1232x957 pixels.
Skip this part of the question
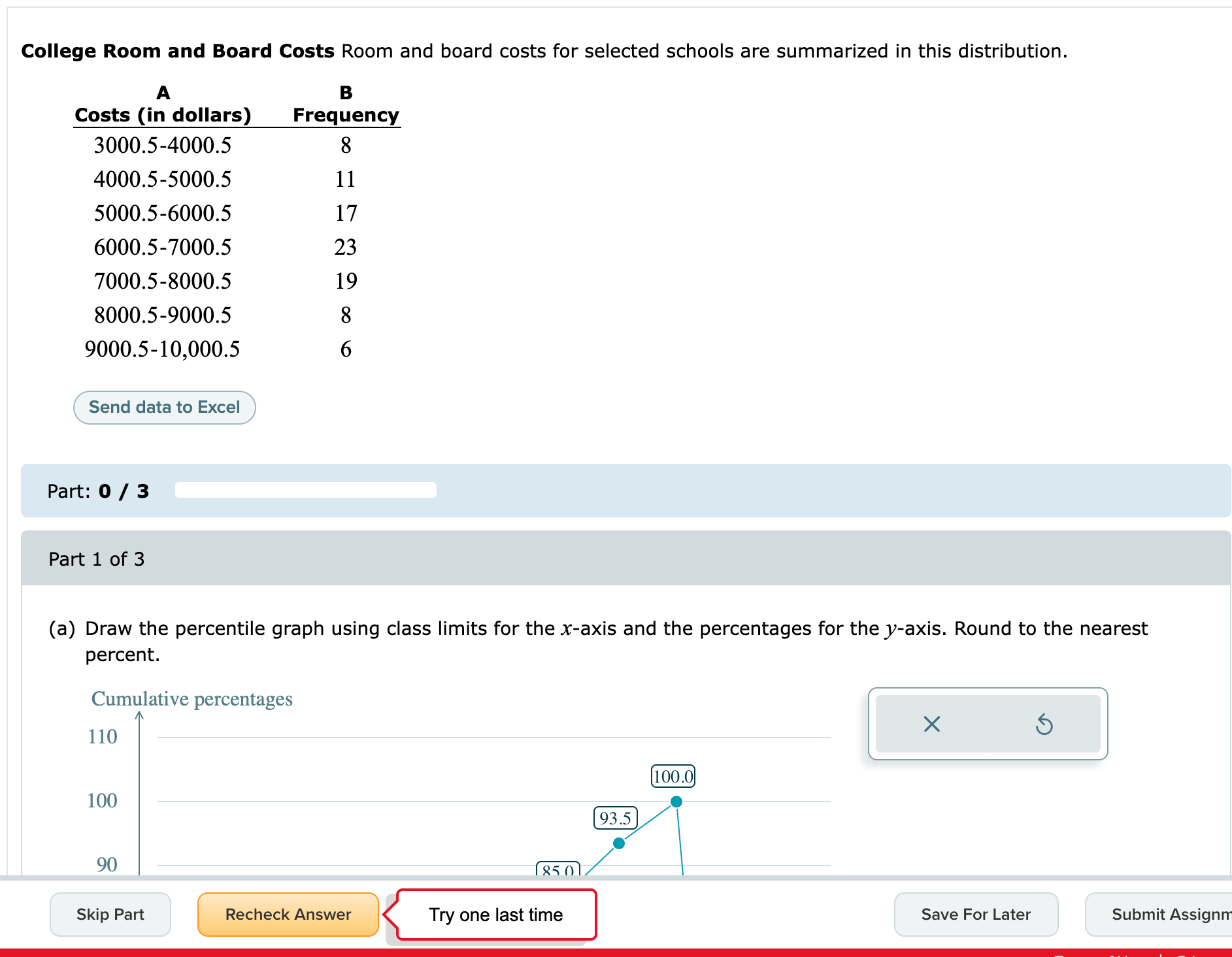click(110, 915)
